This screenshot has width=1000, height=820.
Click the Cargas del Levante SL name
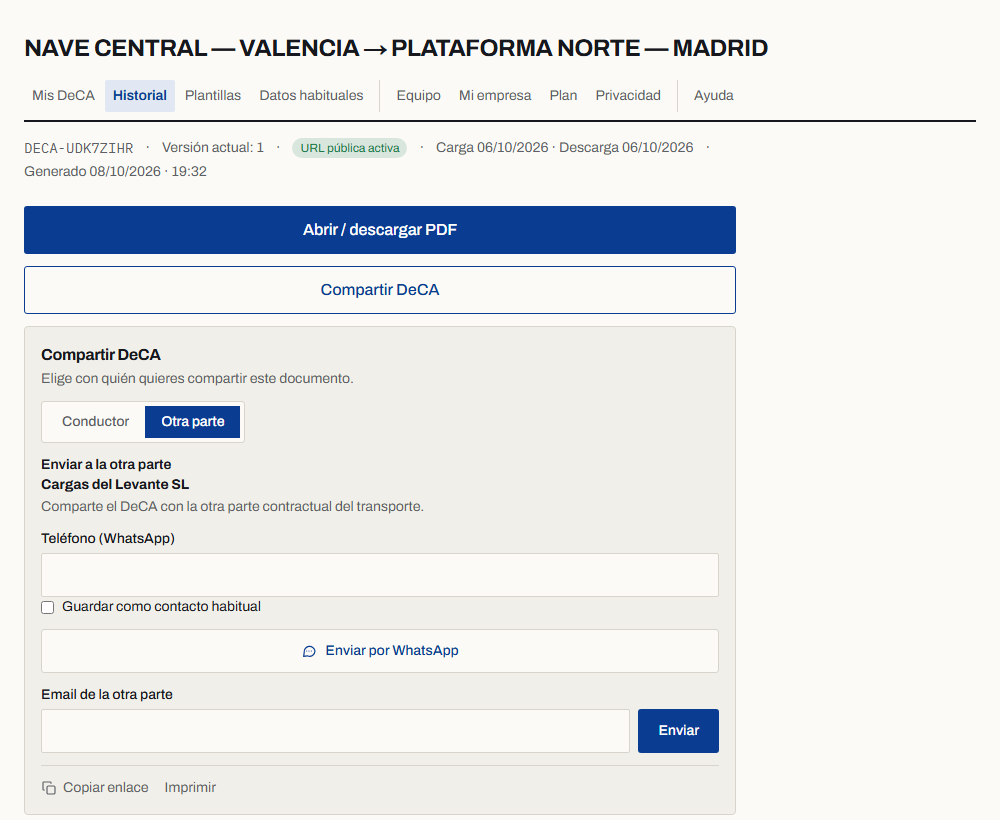coord(115,485)
